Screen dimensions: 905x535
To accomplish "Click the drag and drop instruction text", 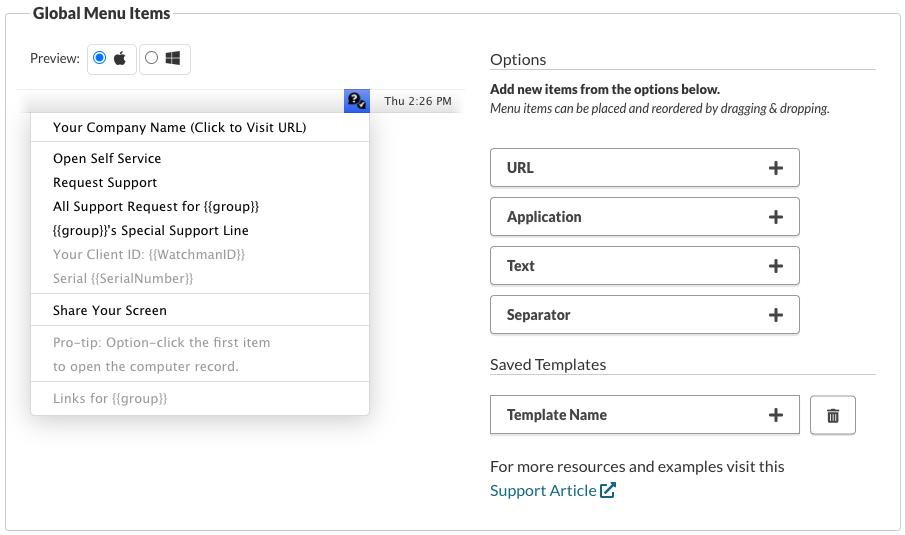I will point(660,109).
